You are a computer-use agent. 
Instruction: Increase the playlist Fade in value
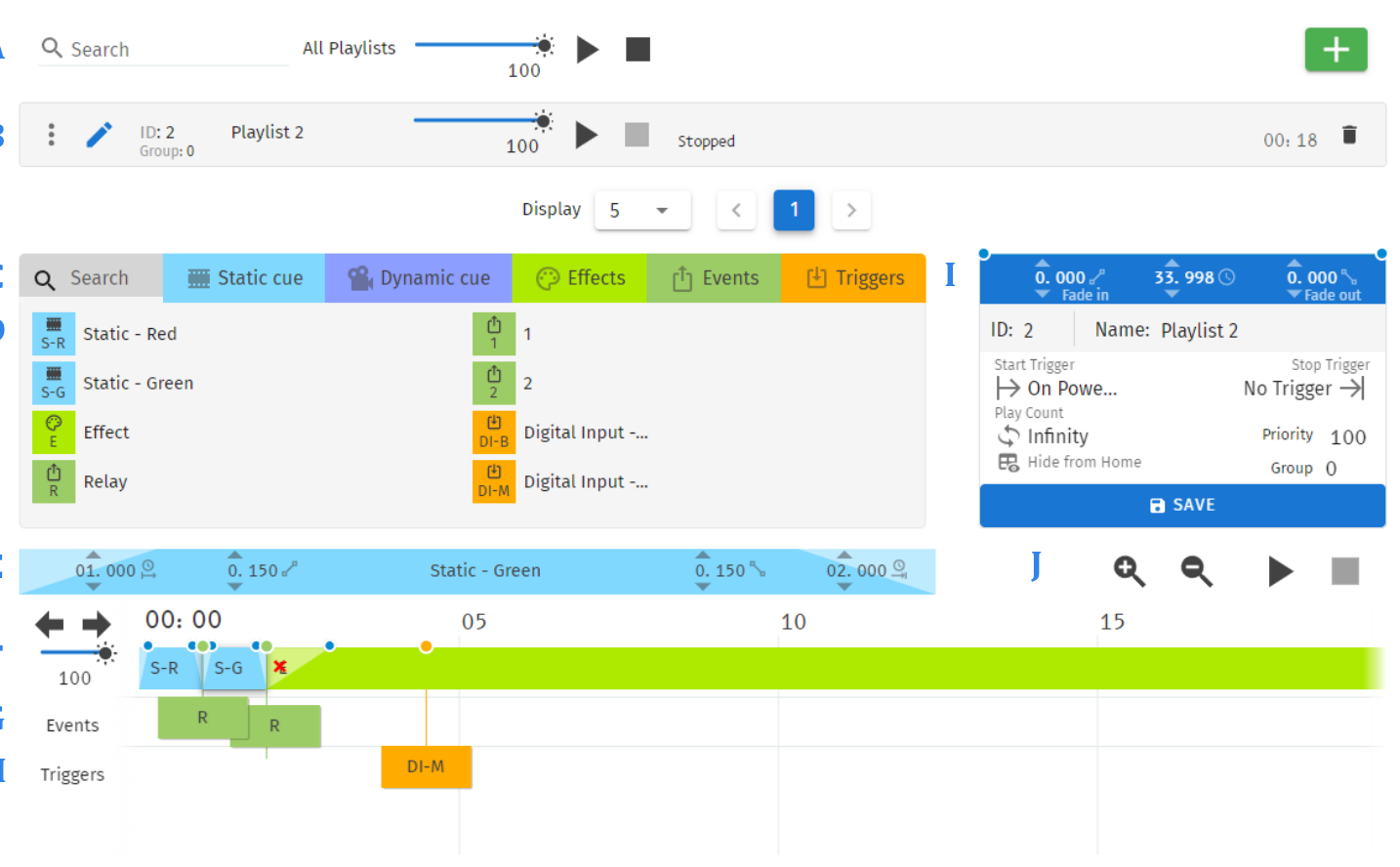pos(1042,263)
